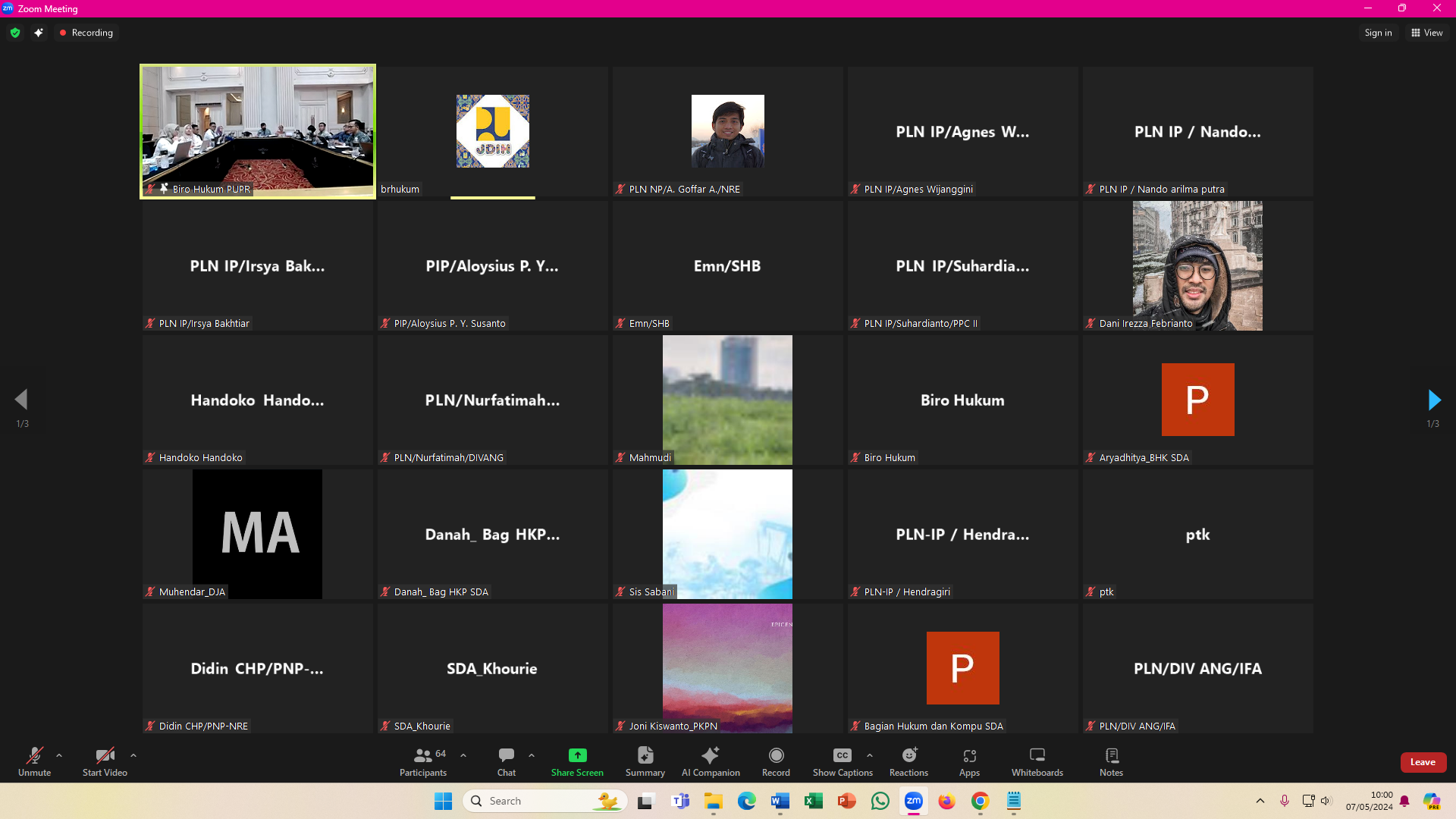The height and width of the screenshot is (819, 1456).
Task: Expand captions options arrow
Action: (x=870, y=755)
